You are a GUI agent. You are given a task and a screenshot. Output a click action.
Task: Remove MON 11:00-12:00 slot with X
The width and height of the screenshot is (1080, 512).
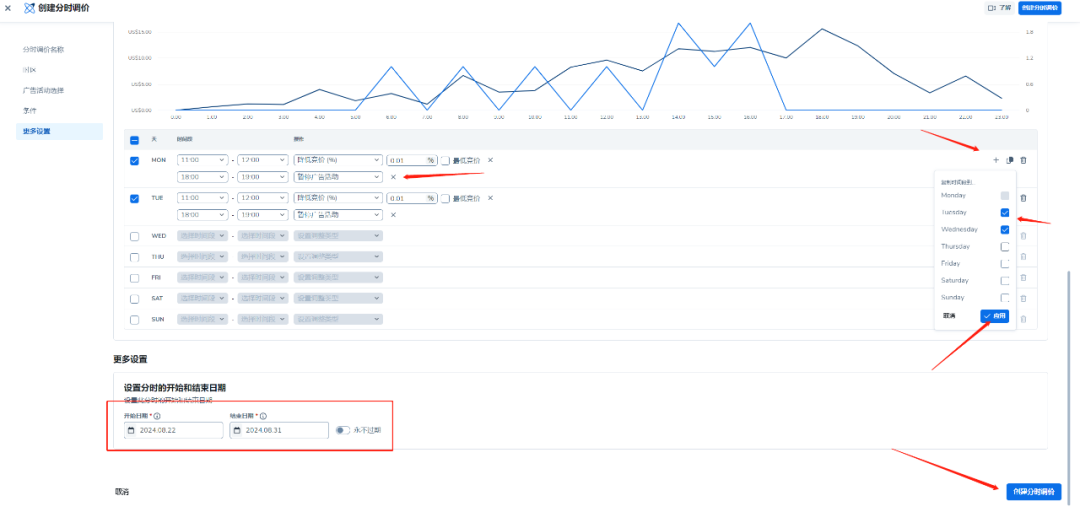click(x=490, y=160)
